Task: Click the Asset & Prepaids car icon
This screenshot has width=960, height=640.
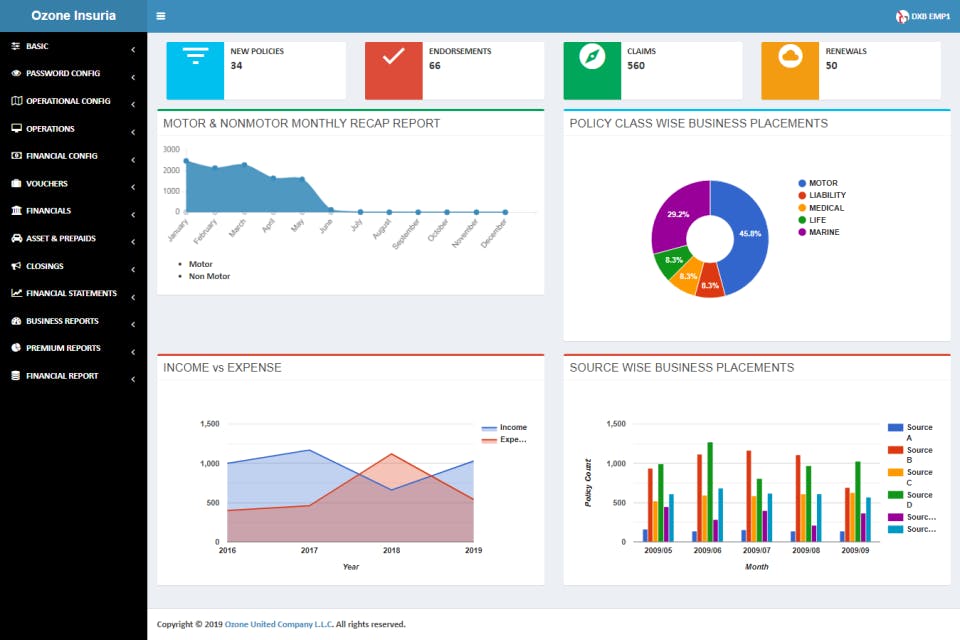Action: (x=17, y=238)
